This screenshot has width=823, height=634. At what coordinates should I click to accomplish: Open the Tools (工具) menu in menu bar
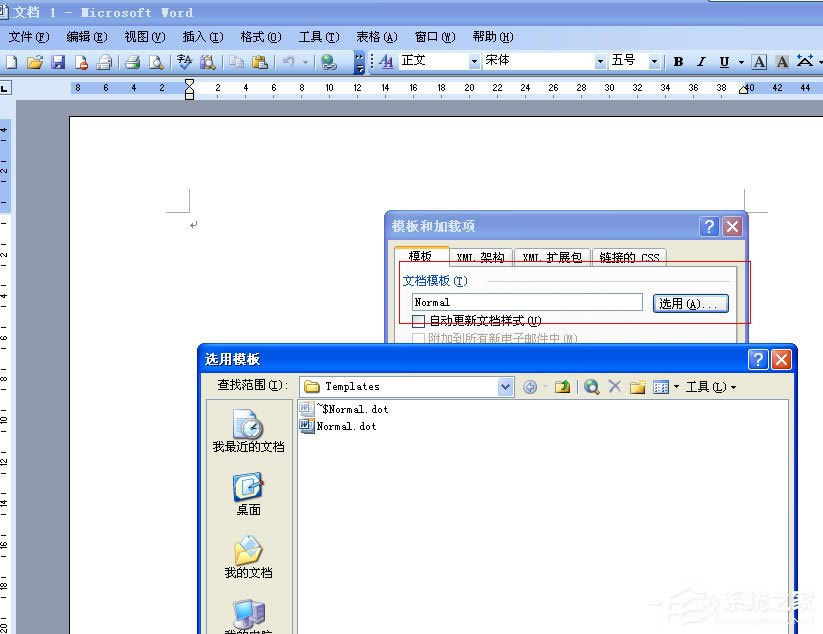(x=319, y=37)
